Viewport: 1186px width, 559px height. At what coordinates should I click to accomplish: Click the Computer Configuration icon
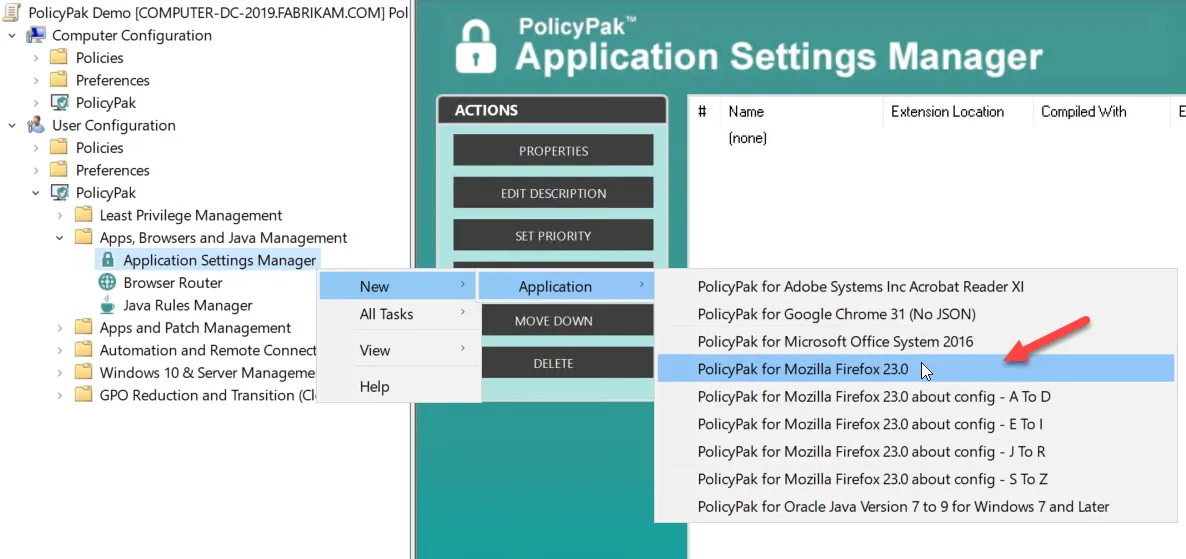(x=36, y=36)
